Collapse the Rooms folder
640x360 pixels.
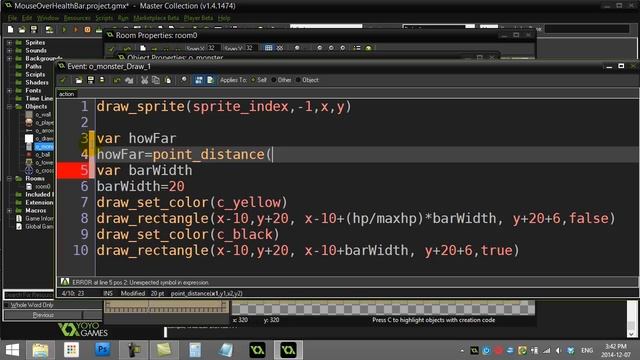point(9,178)
